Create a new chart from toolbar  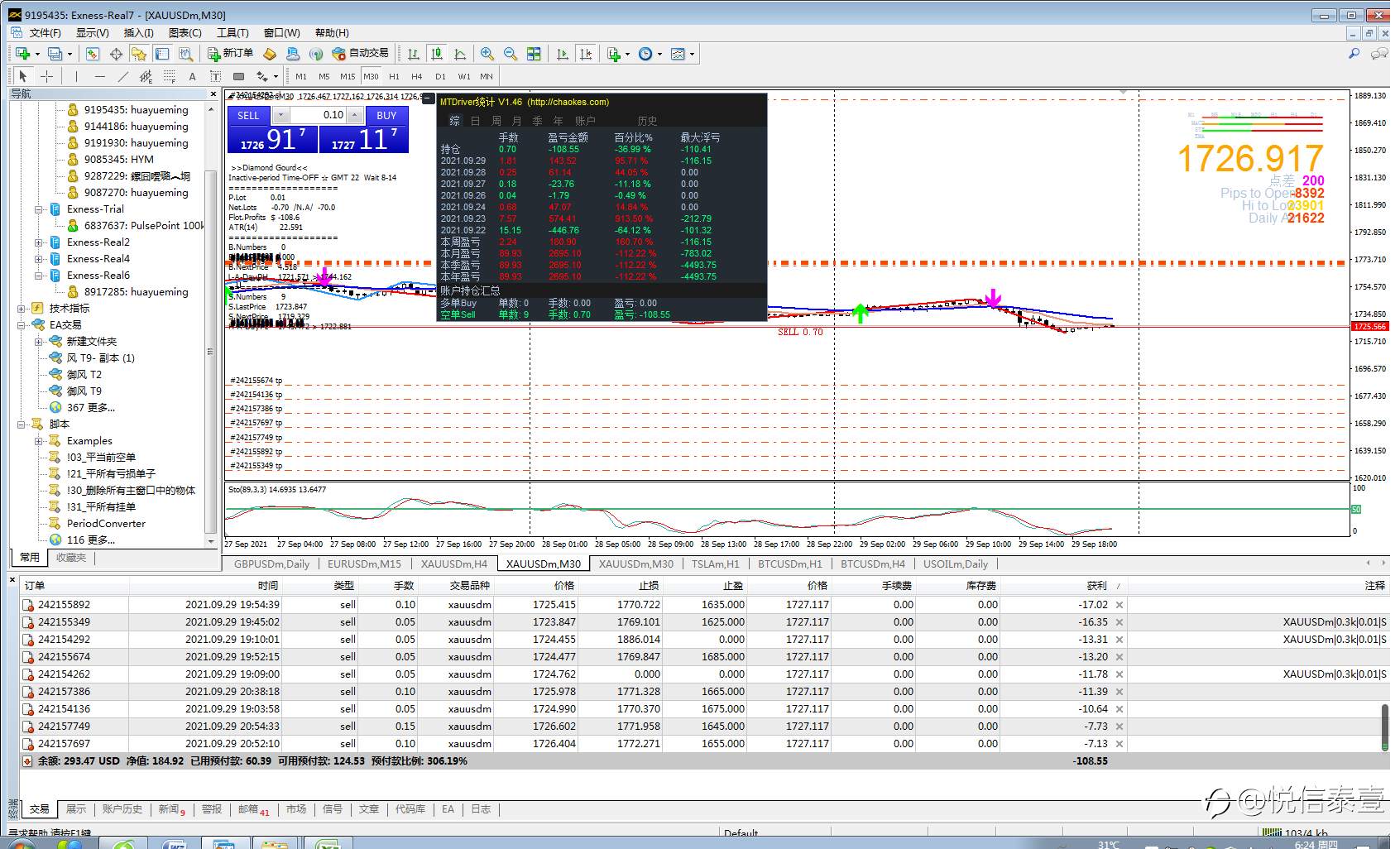(x=23, y=54)
